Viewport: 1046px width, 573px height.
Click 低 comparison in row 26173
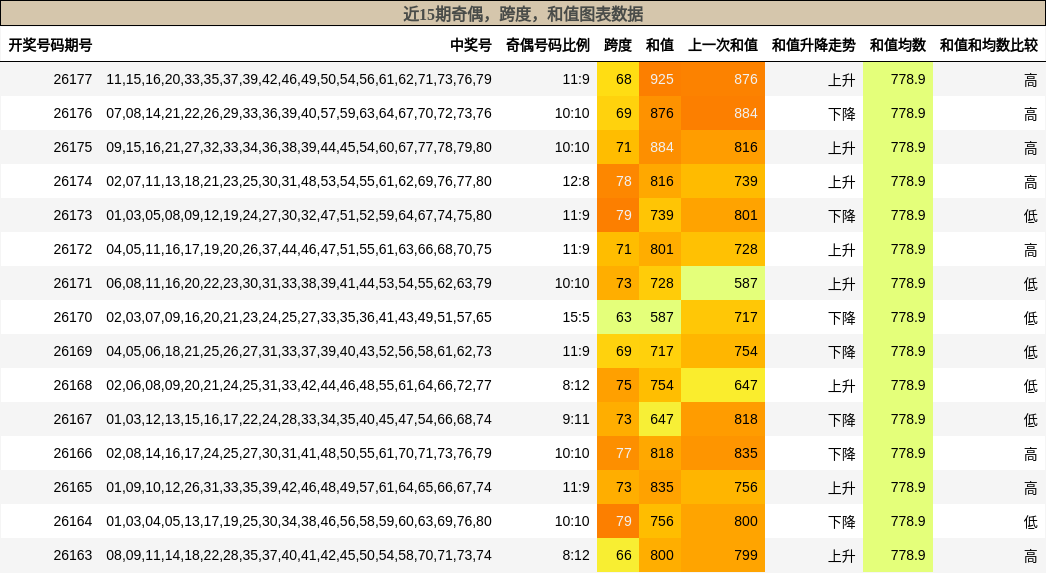click(x=1031, y=216)
